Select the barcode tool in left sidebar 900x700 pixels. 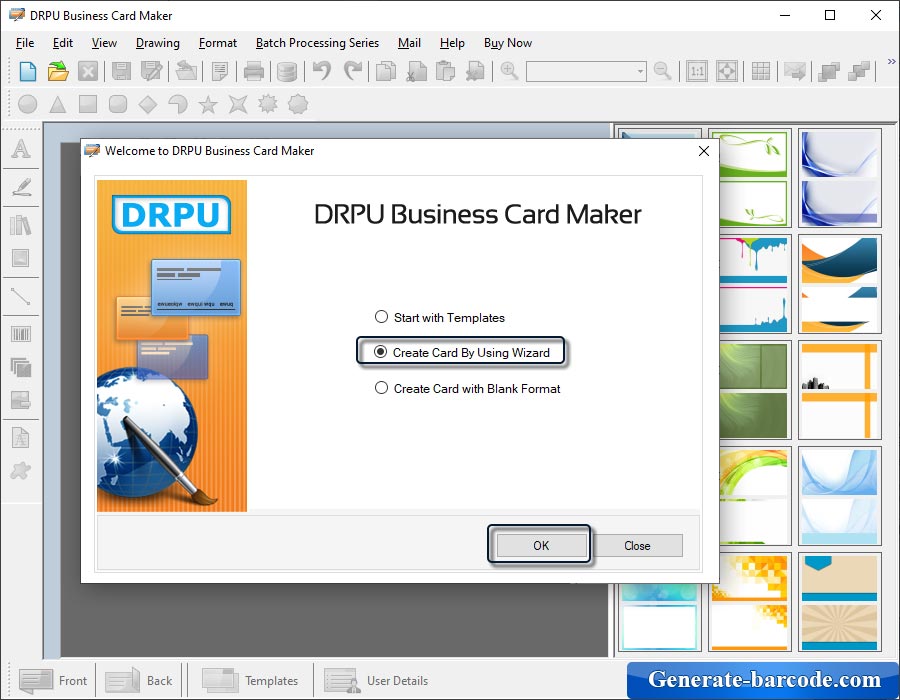pyautogui.click(x=21, y=334)
